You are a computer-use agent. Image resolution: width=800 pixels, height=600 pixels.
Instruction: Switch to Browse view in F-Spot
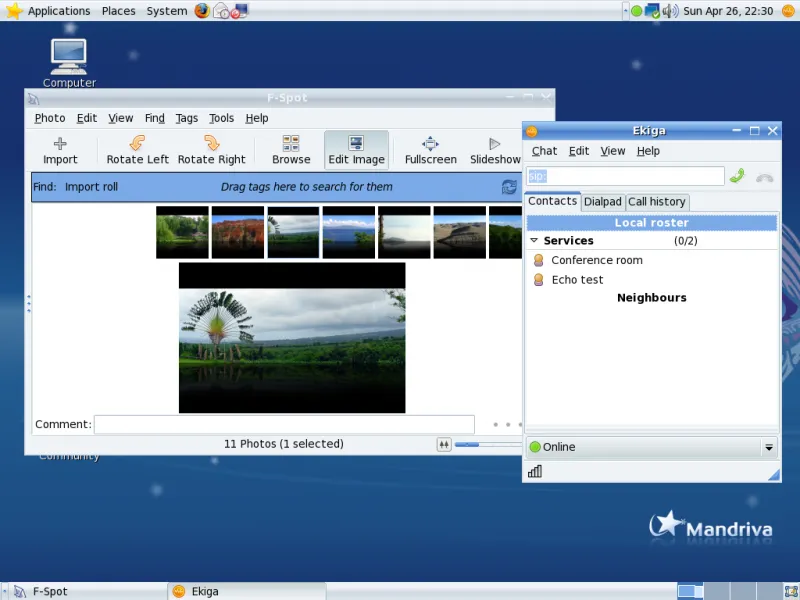[291, 150]
